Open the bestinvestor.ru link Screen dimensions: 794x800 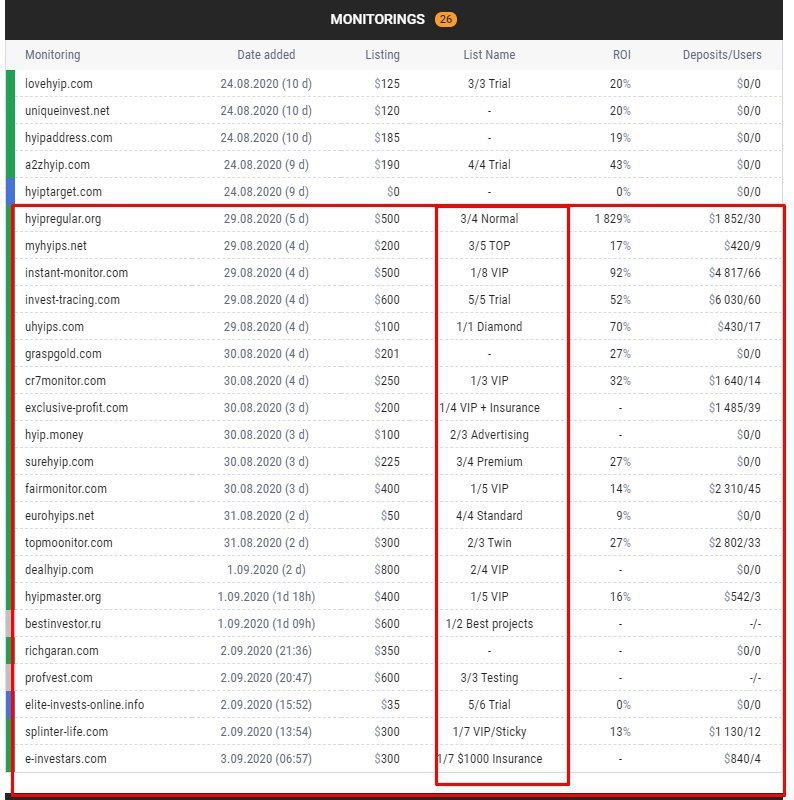63,624
